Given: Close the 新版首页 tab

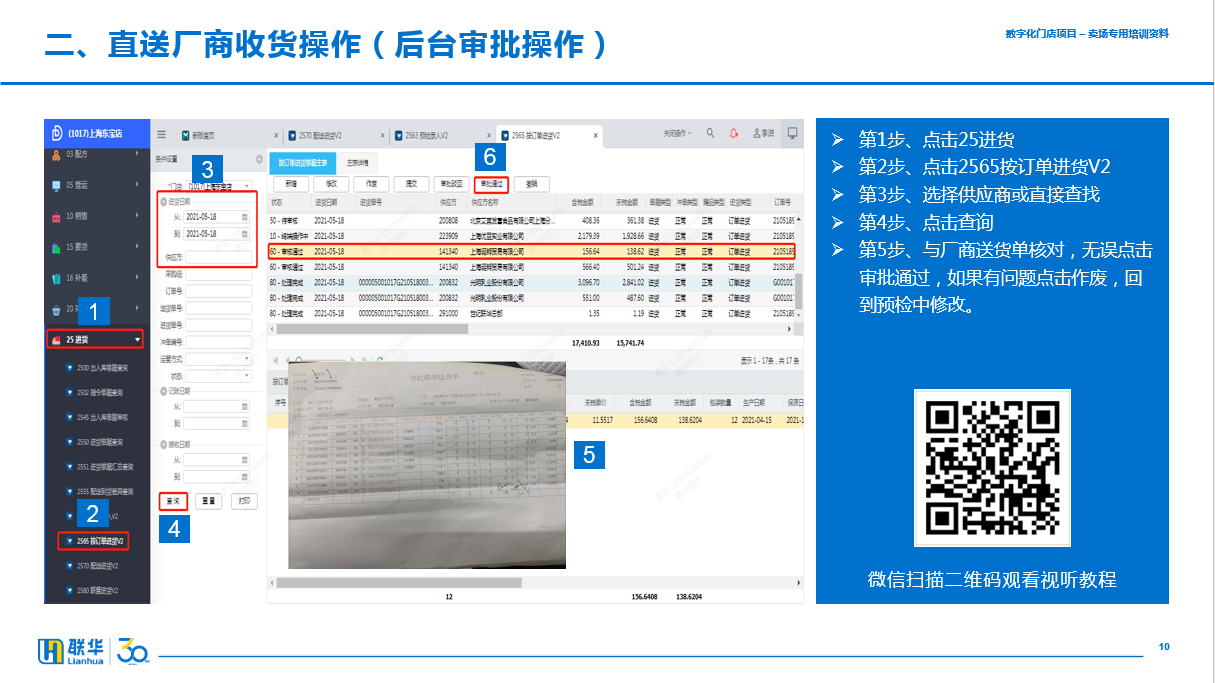Looking at the screenshot, I should pos(276,135).
